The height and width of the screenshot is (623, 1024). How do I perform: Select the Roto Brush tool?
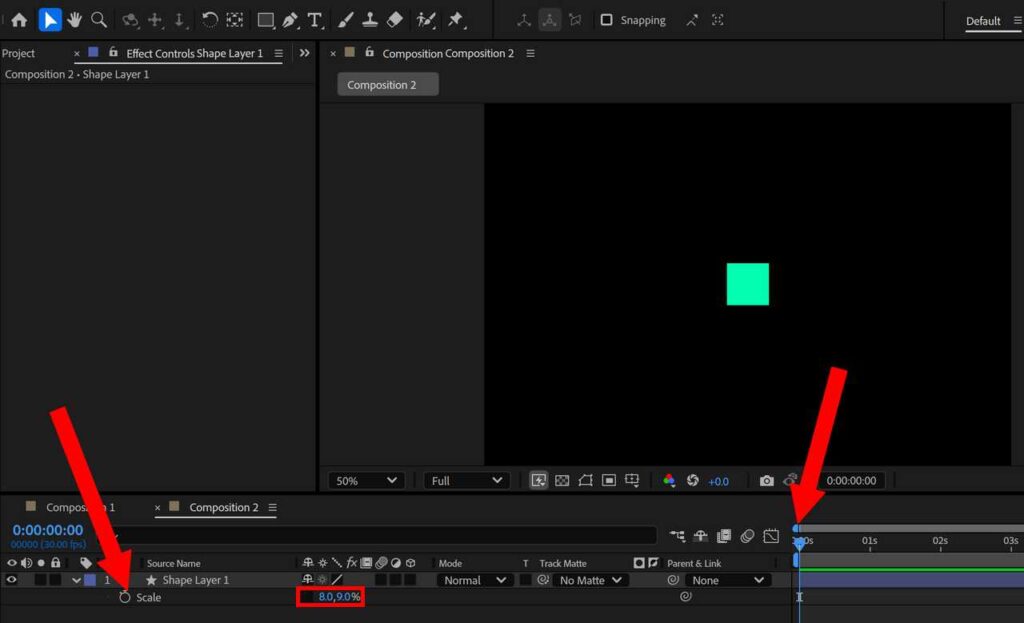click(426, 20)
